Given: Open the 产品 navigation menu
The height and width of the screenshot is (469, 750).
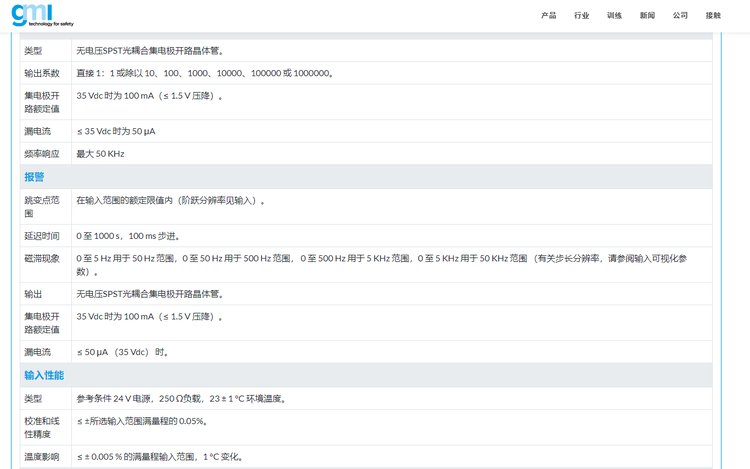Looking at the screenshot, I should (548, 16).
